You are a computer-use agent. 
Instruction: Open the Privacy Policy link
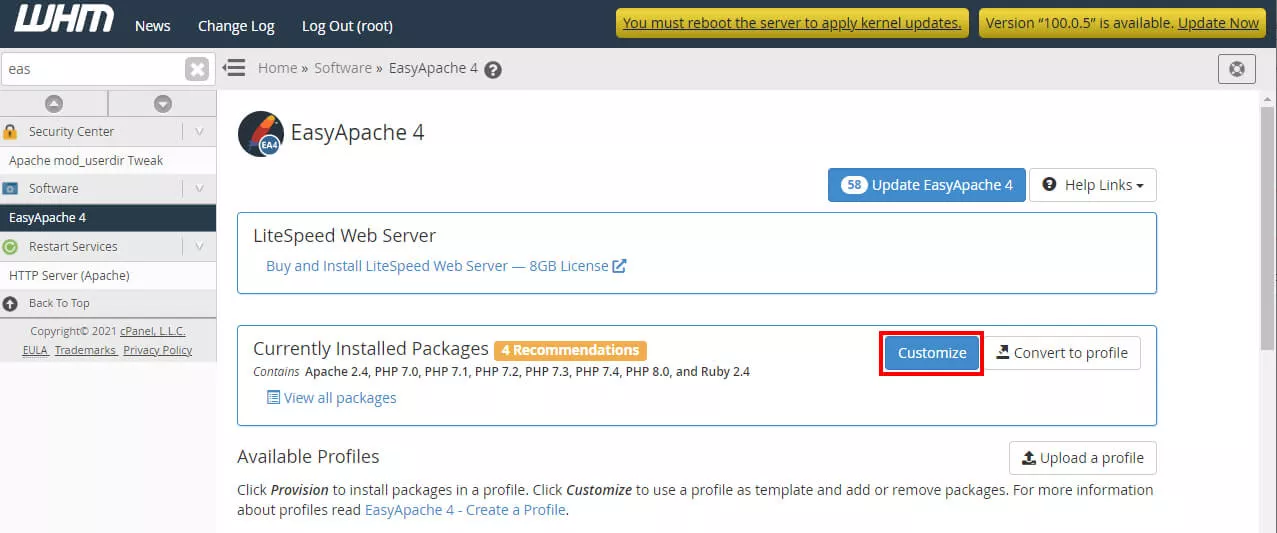click(x=158, y=350)
